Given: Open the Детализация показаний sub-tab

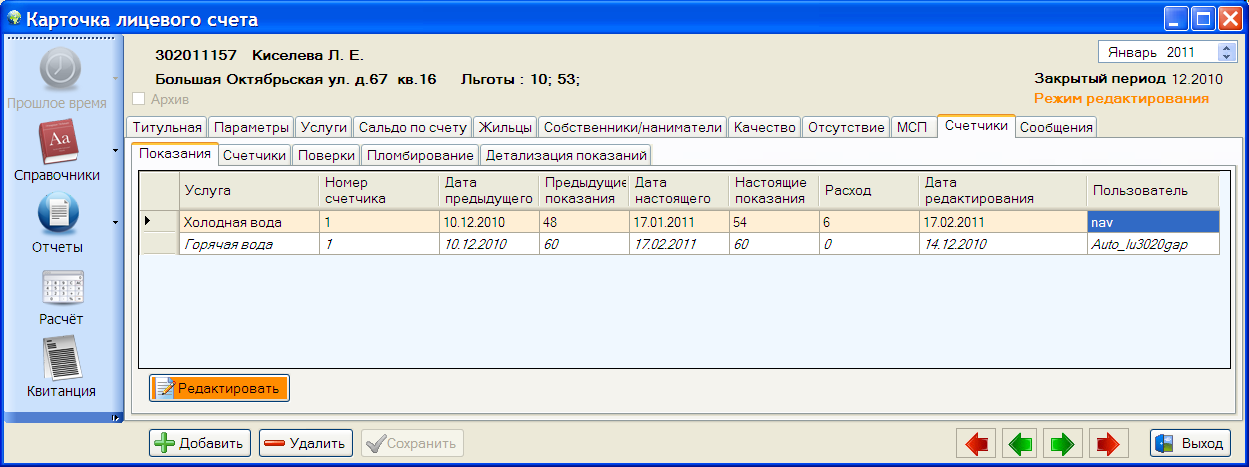Looking at the screenshot, I should click(x=566, y=155).
